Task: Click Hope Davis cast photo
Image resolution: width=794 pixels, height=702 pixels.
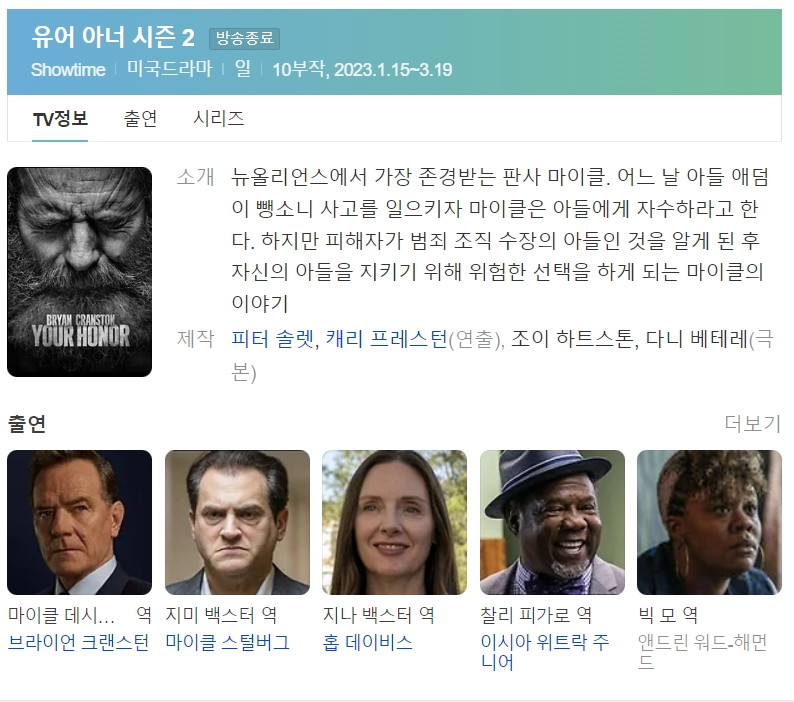Action: [x=394, y=522]
